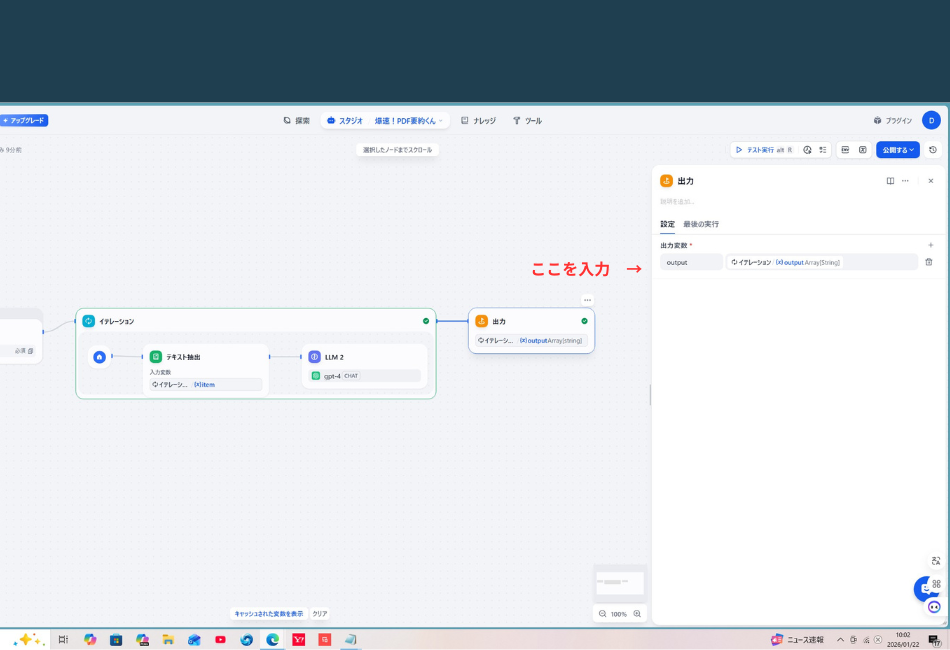The width and height of the screenshot is (950, 650).
Task: Click クリア to clear cached variables
Action: 318,614
